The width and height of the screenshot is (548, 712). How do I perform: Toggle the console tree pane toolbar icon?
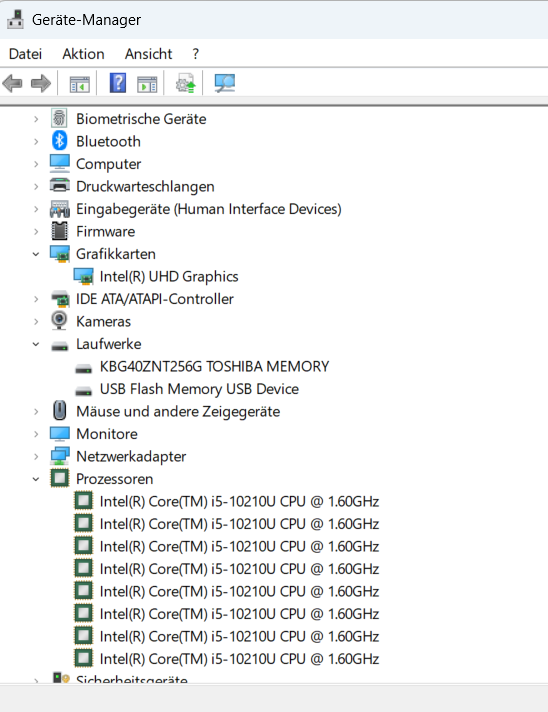79,84
